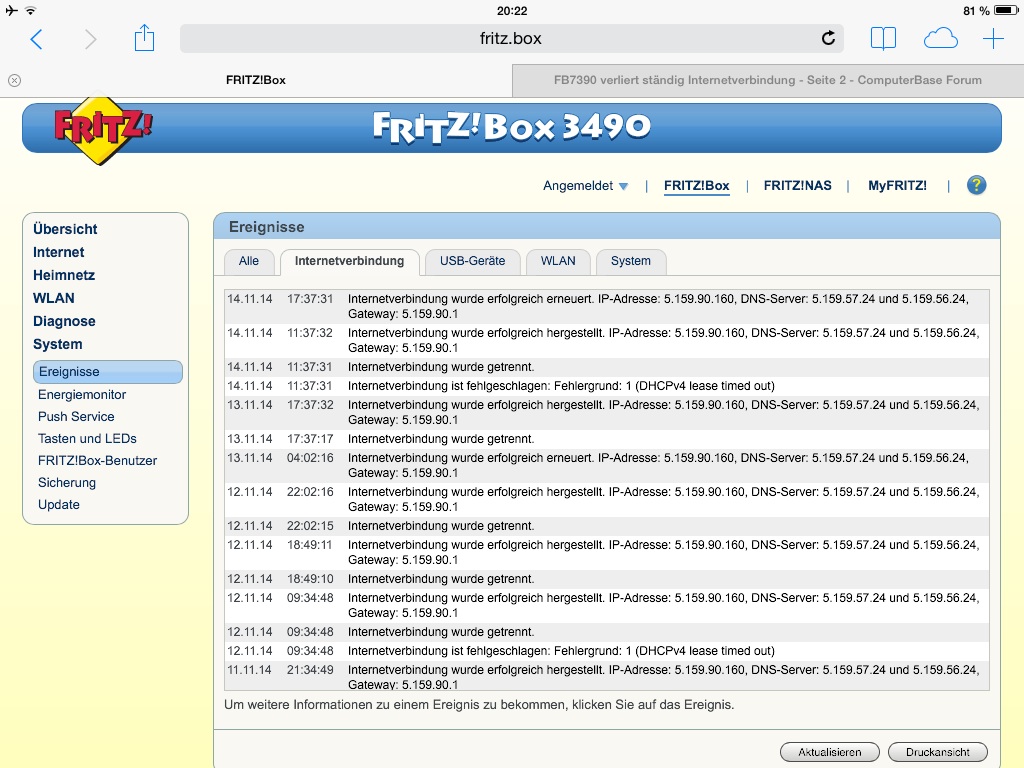Select the 14.11.14 11:37:32 event entry
Image resolution: width=1024 pixels, height=768 pixels.
pyautogui.click(x=607, y=340)
